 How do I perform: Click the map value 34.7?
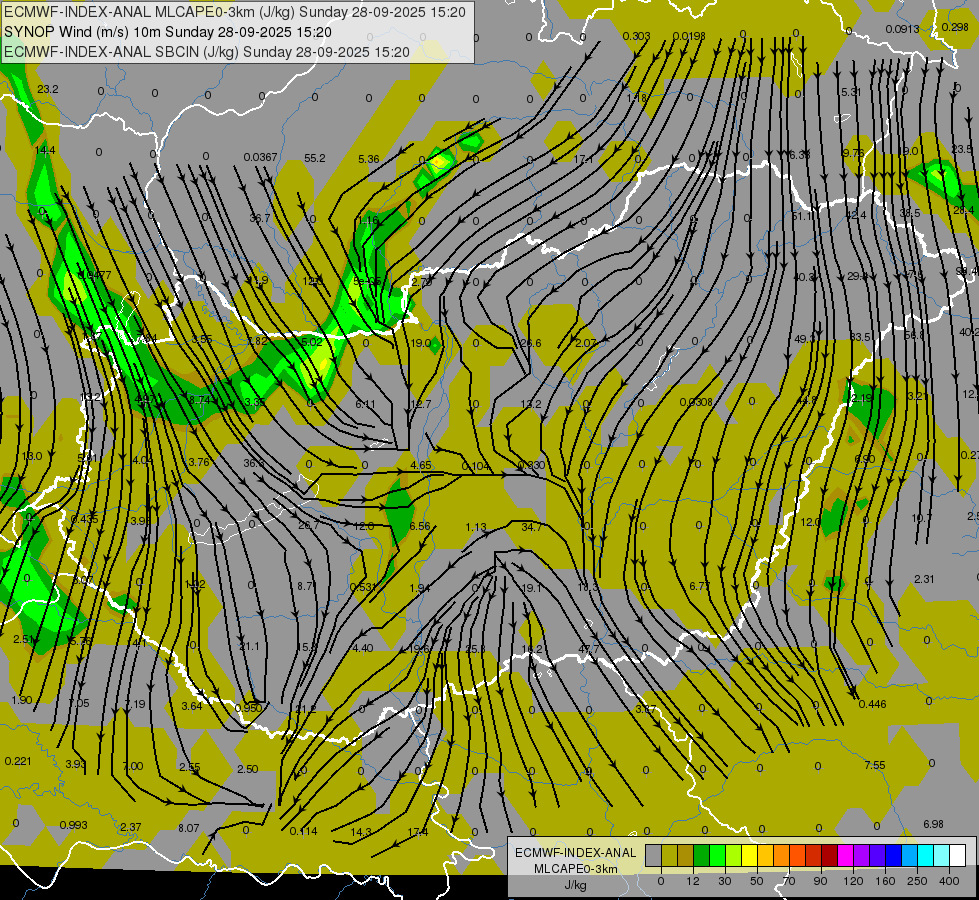point(531,527)
